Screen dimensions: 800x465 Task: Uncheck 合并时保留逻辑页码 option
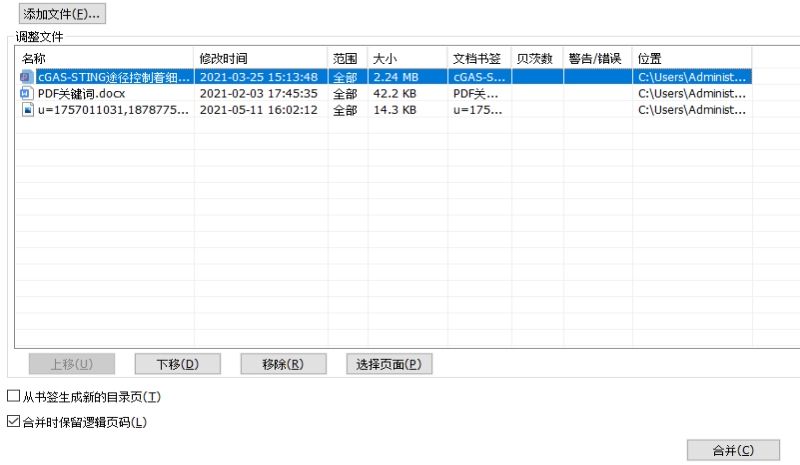coord(13,422)
